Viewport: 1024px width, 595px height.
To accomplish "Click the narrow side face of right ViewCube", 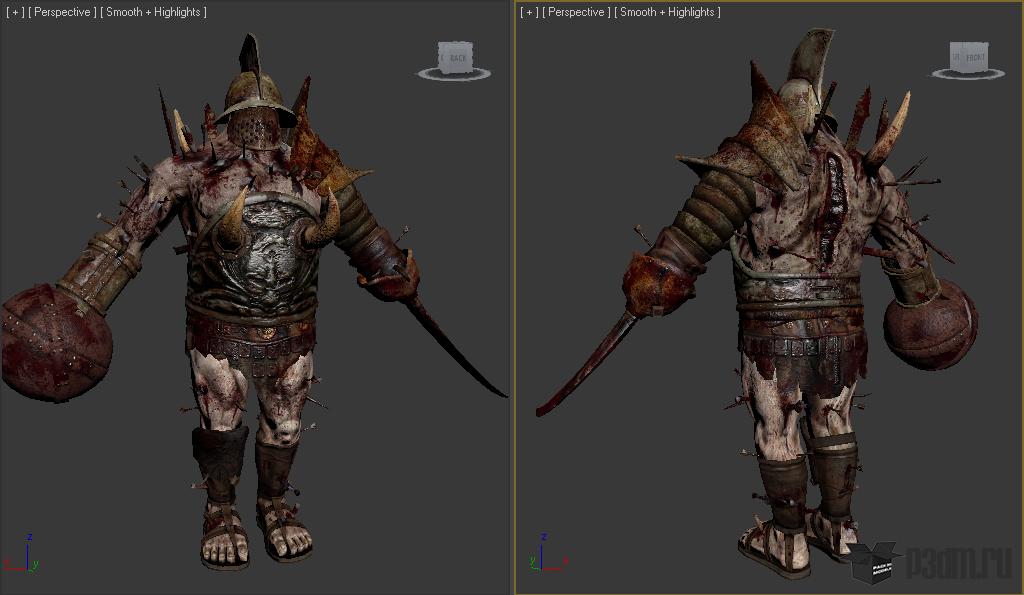I will [x=955, y=58].
